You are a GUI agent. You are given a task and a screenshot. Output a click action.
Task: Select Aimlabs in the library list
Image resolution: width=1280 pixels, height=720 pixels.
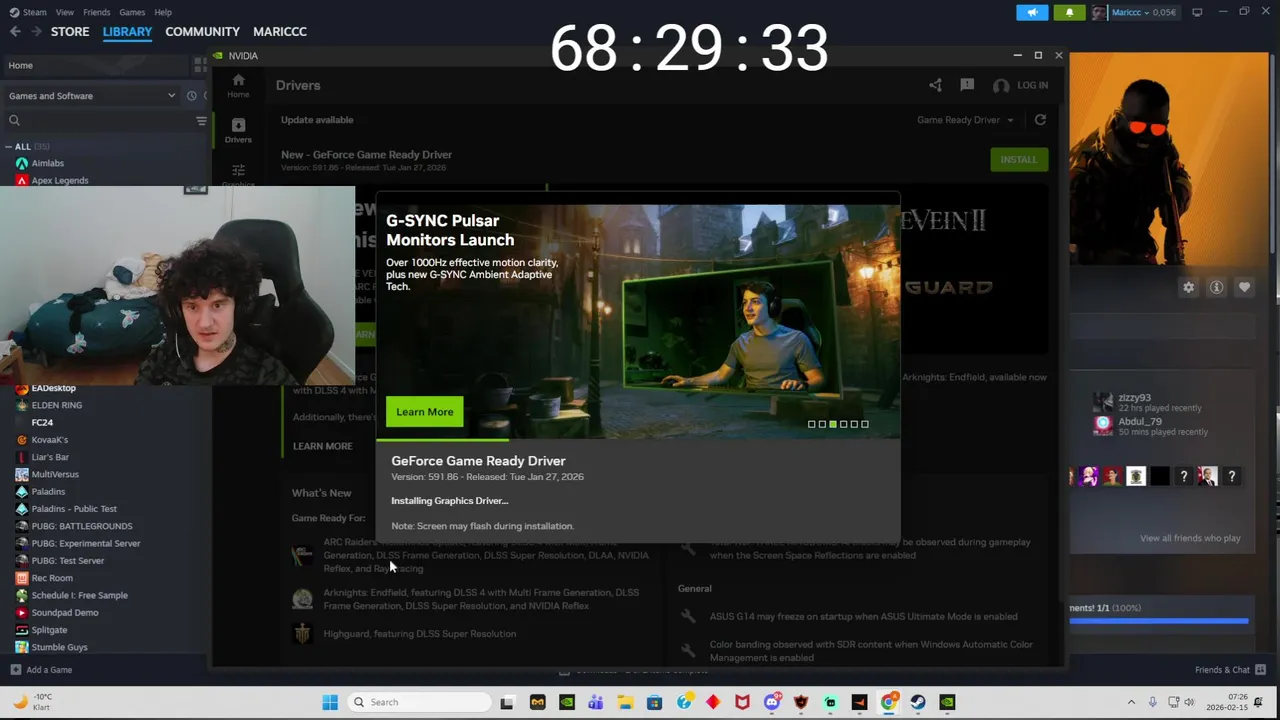47,163
